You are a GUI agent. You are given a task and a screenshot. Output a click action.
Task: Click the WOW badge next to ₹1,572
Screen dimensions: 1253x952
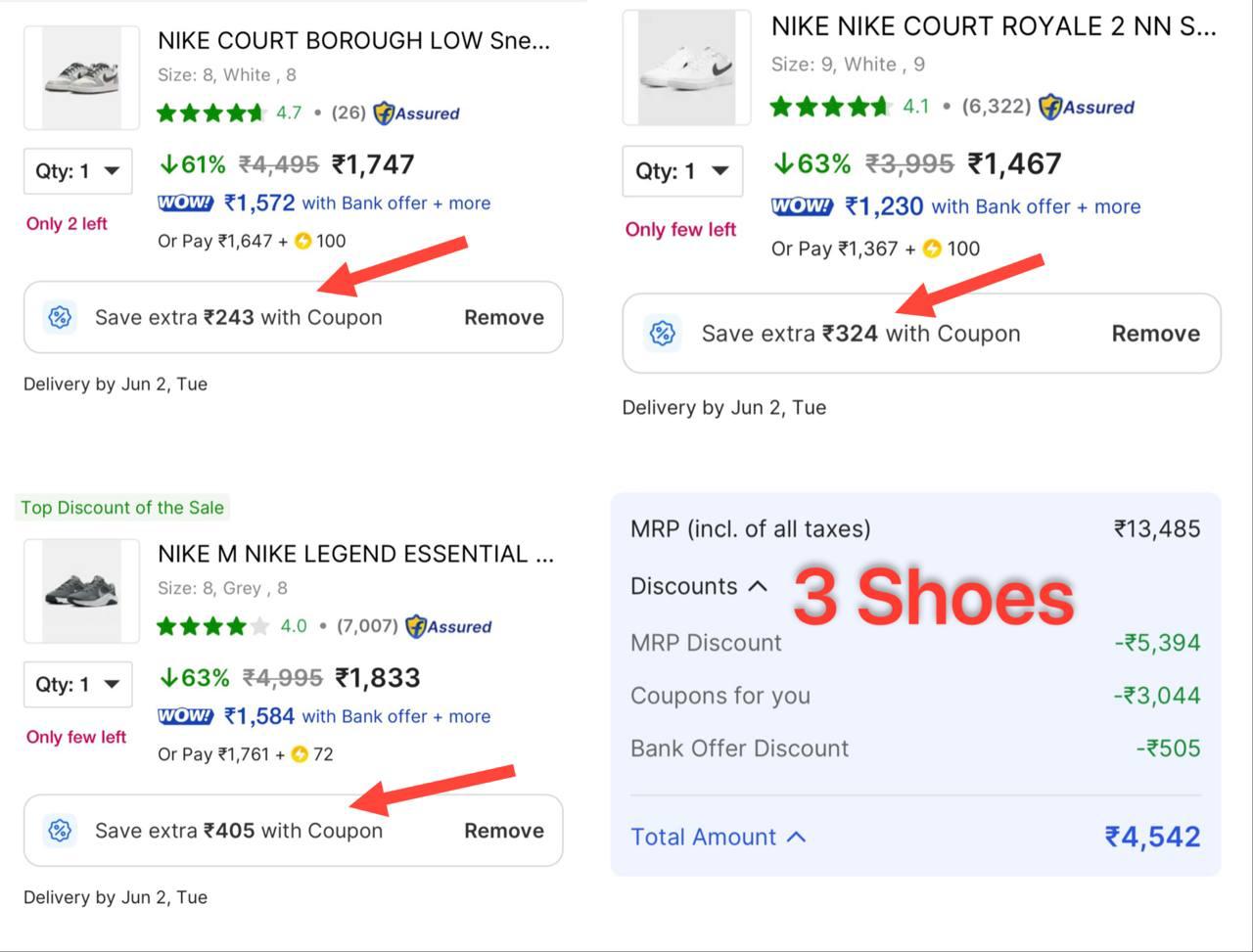click(185, 203)
